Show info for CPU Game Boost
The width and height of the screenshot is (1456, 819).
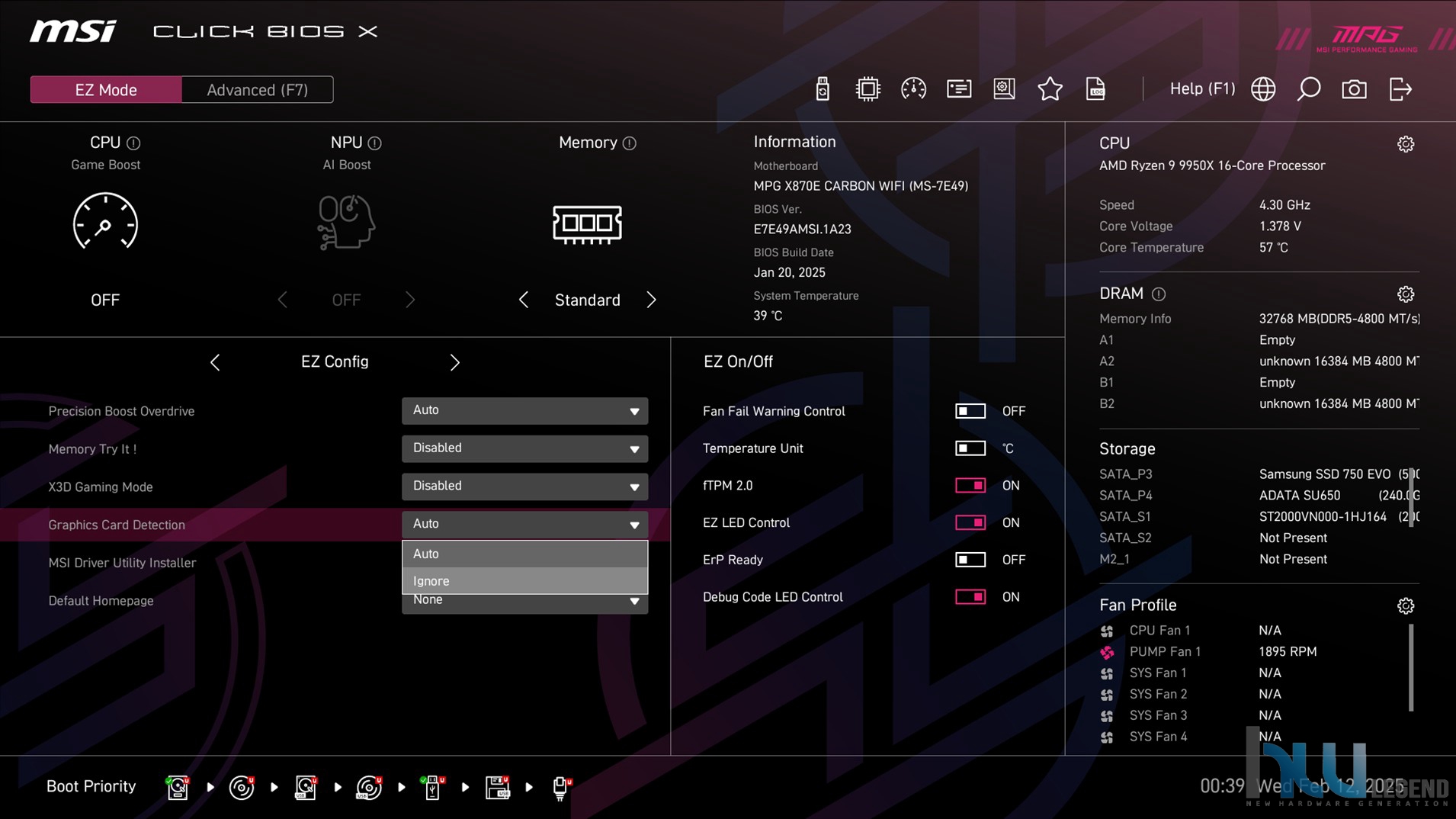(133, 143)
